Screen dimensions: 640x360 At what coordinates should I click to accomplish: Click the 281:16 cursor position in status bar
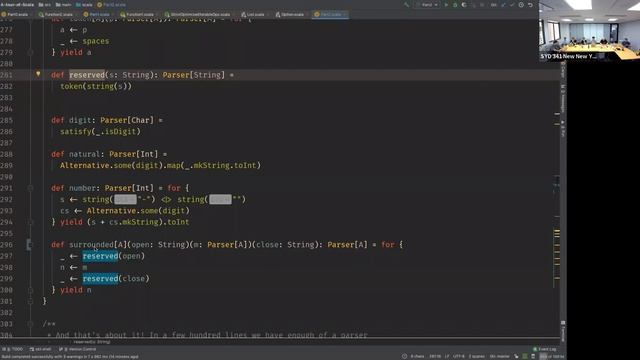tap(435, 356)
